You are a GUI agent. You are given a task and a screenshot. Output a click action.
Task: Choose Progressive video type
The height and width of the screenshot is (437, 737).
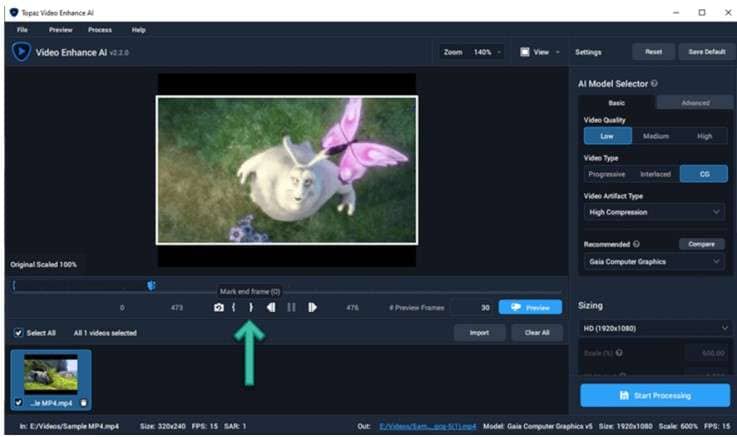pos(607,174)
